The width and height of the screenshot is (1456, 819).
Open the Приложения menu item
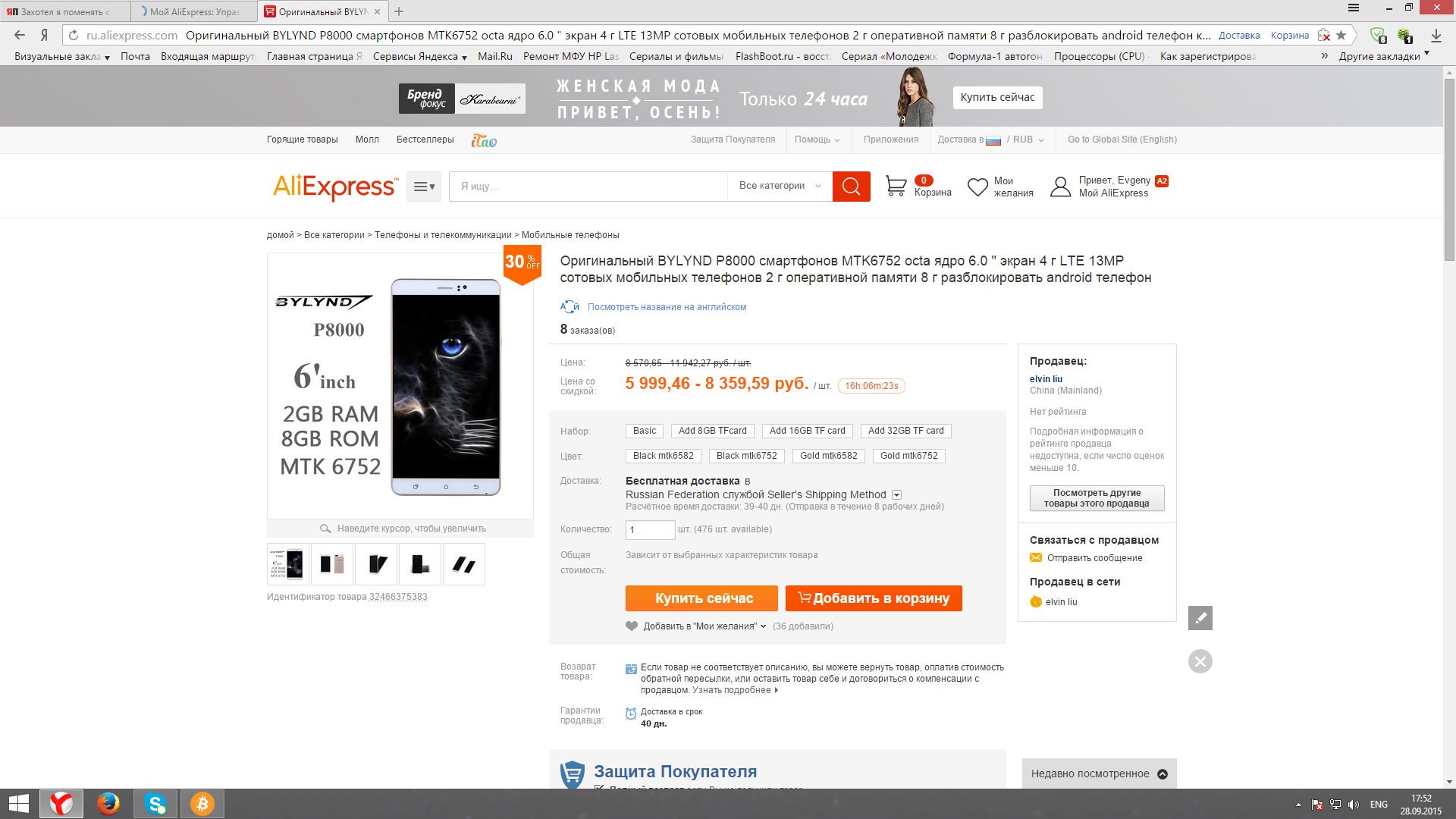(x=891, y=140)
